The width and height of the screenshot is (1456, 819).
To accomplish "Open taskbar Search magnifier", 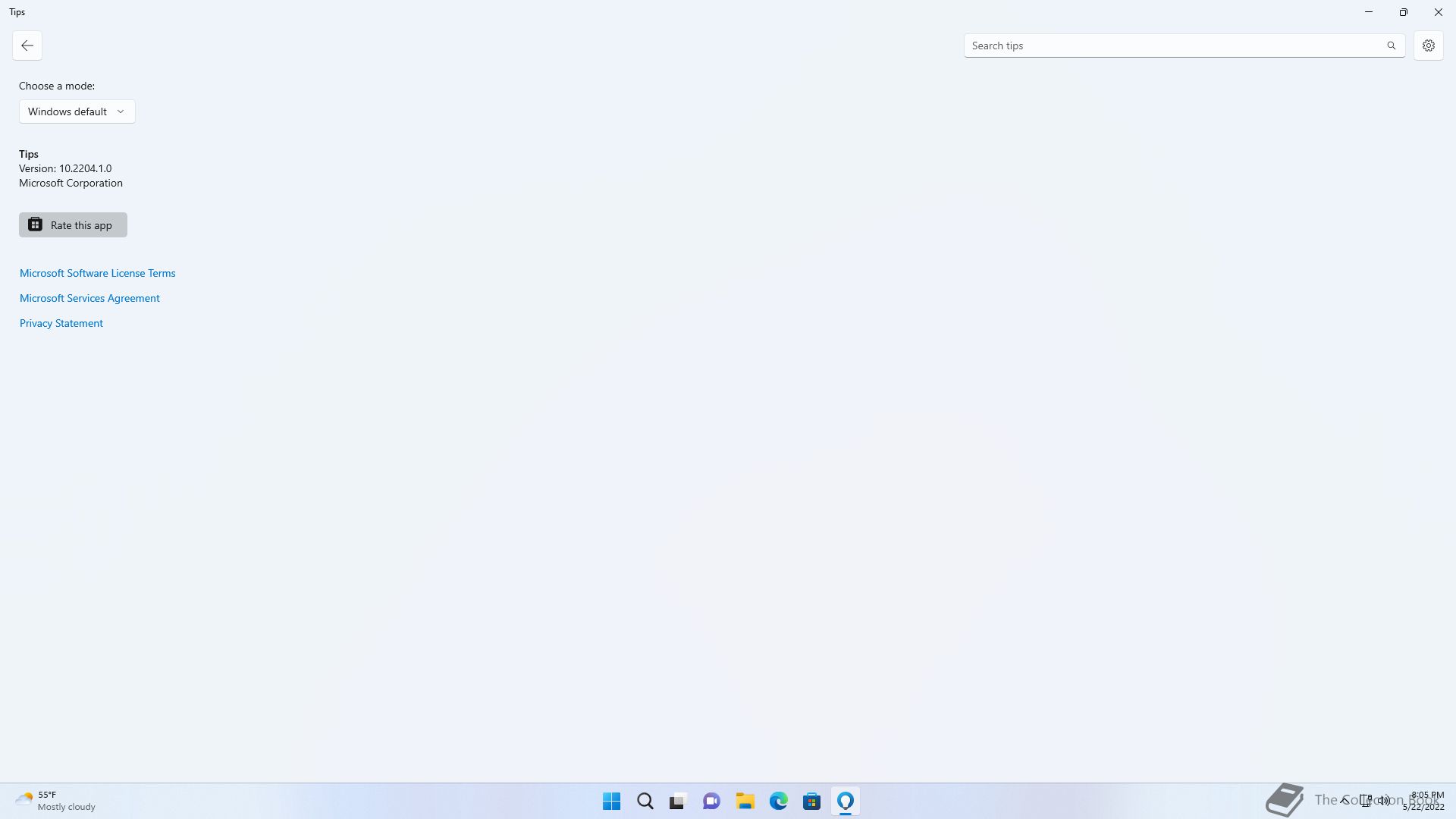I will pyautogui.click(x=645, y=802).
